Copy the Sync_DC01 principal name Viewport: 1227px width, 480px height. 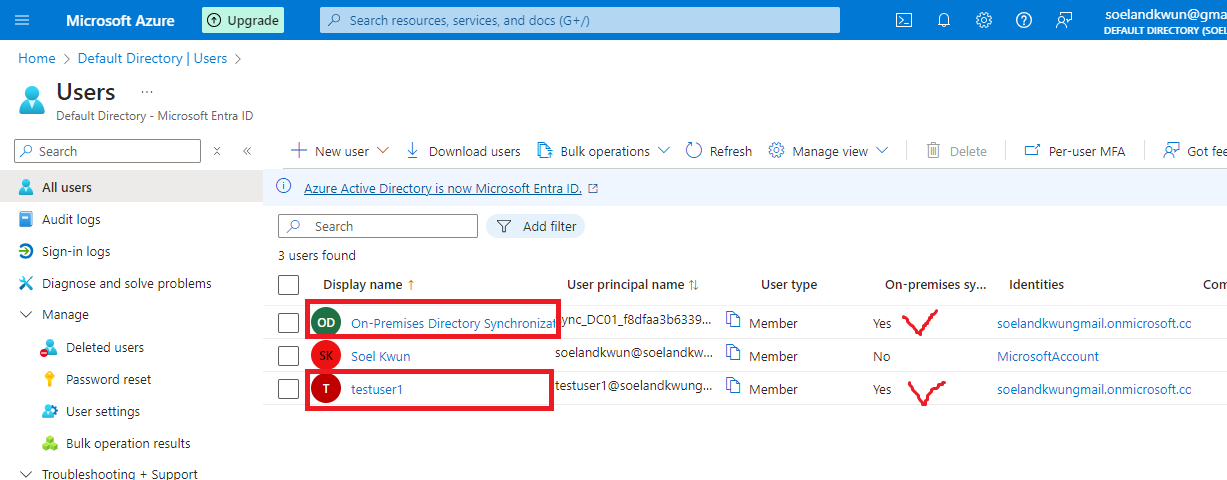click(733, 320)
